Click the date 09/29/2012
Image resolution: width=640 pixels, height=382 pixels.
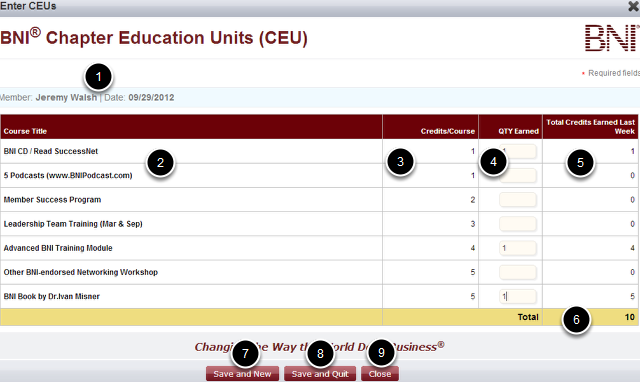[151, 98]
